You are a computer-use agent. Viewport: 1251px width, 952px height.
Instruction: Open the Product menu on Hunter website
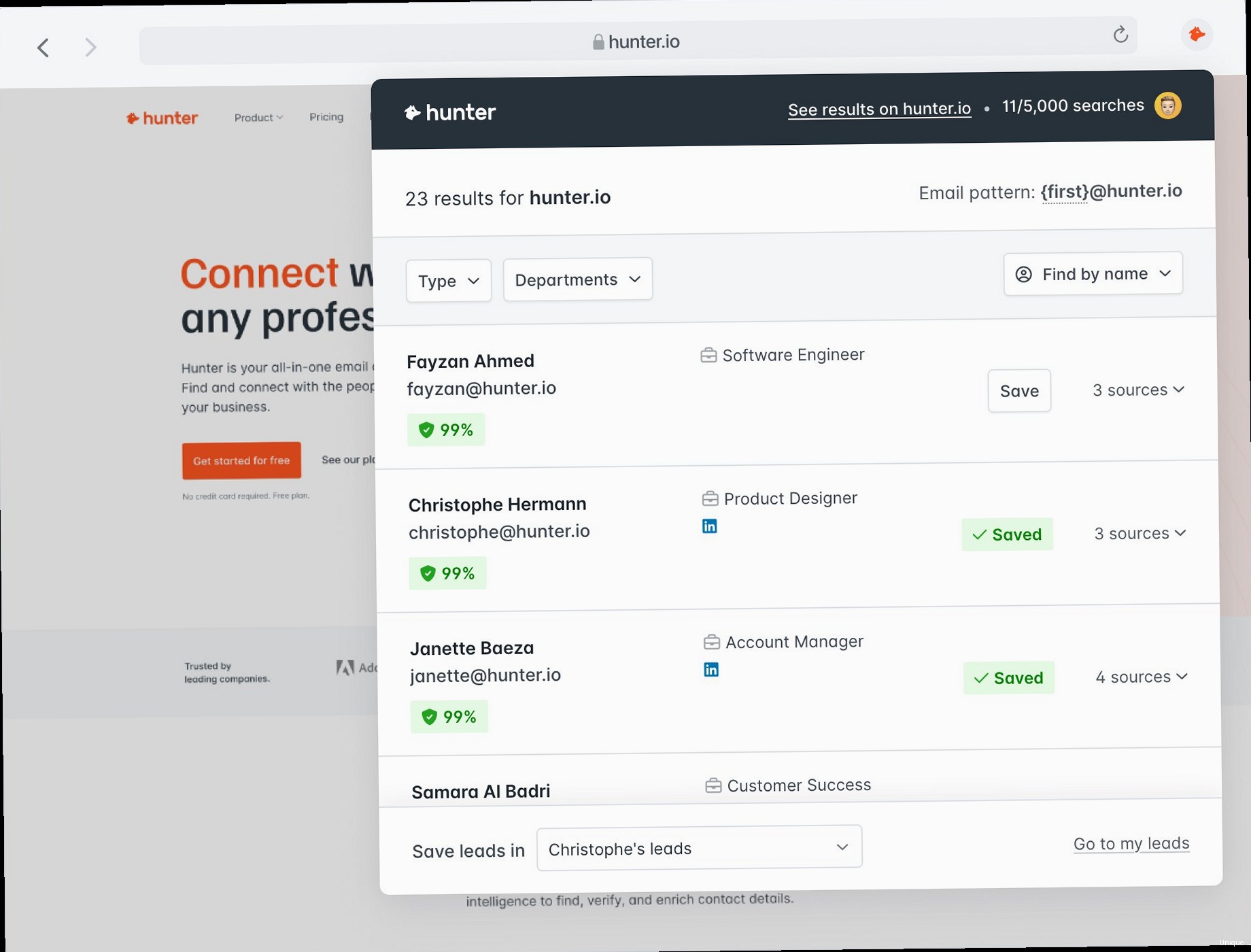coord(258,118)
